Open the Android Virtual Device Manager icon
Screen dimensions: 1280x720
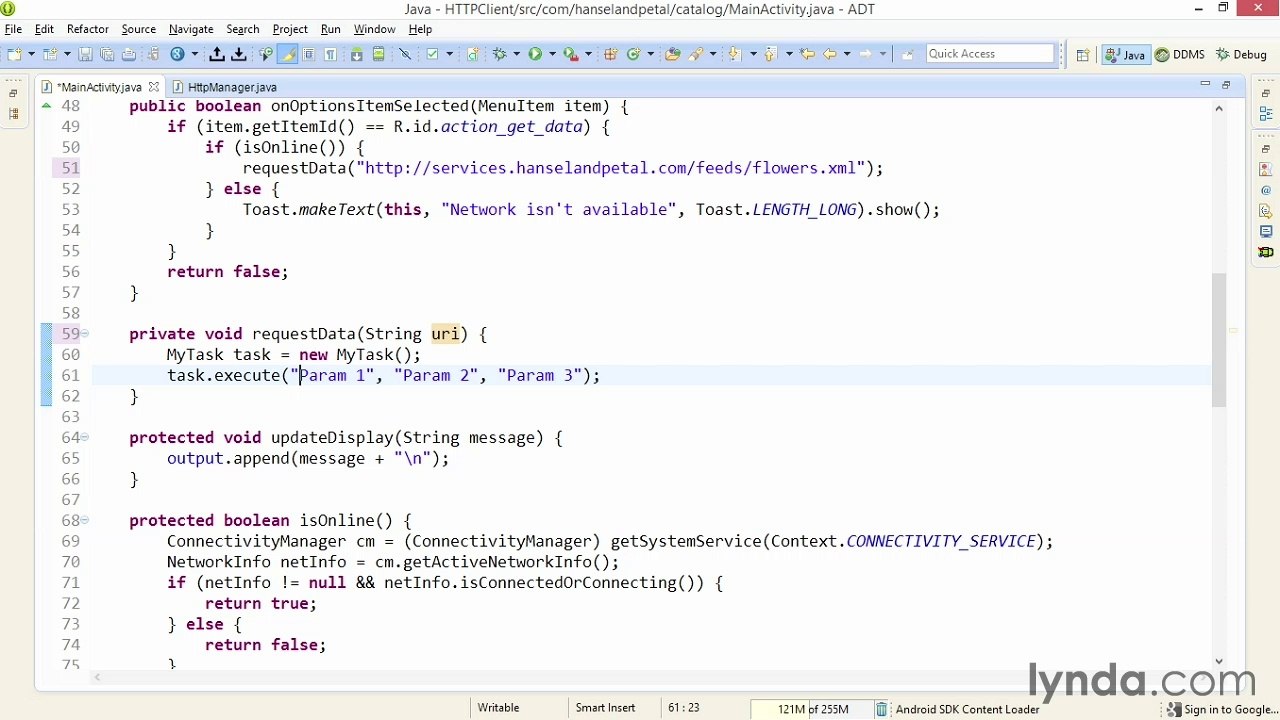click(x=378, y=54)
